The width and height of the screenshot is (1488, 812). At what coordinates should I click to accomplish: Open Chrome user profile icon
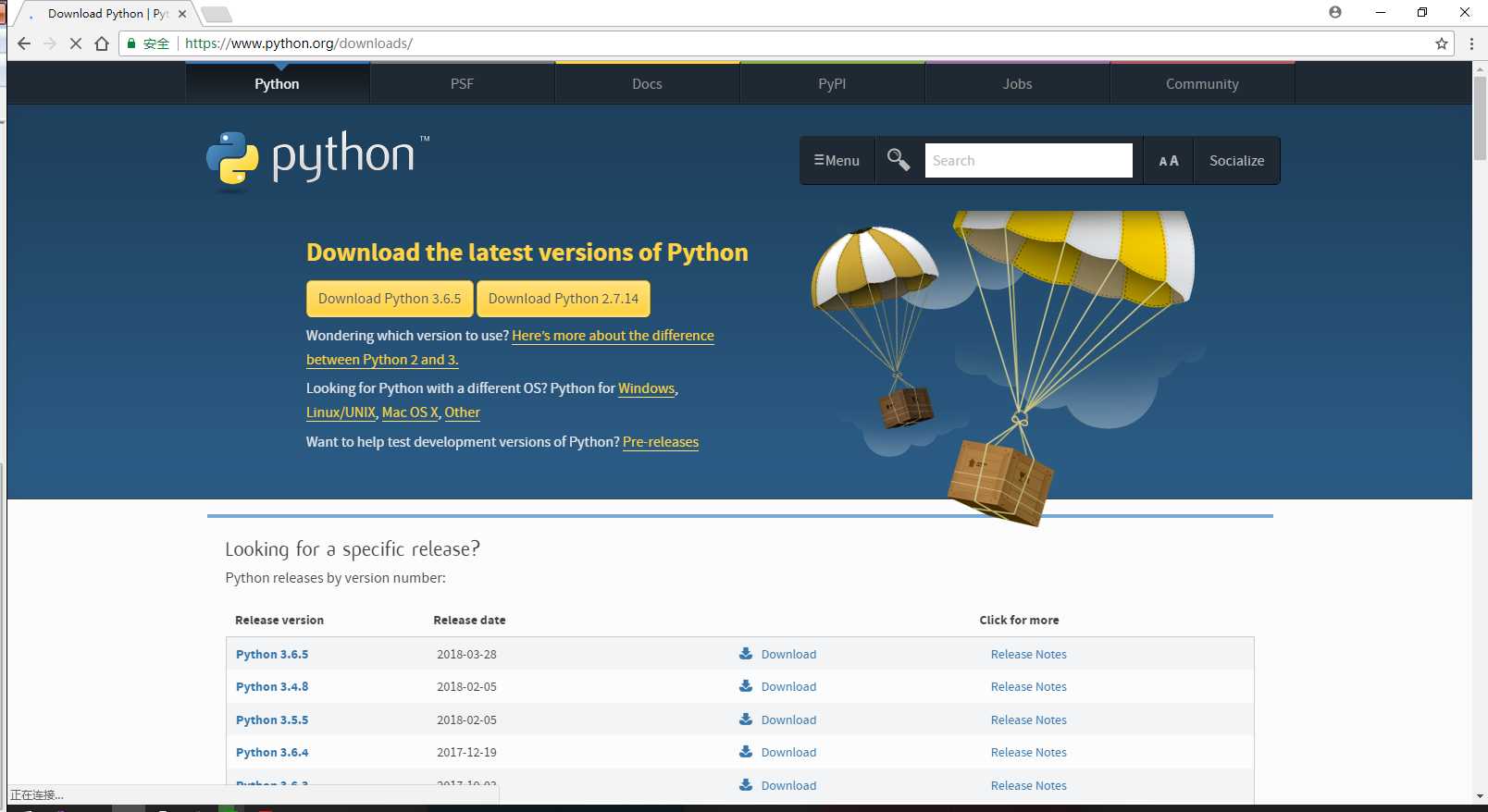[x=1334, y=12]
